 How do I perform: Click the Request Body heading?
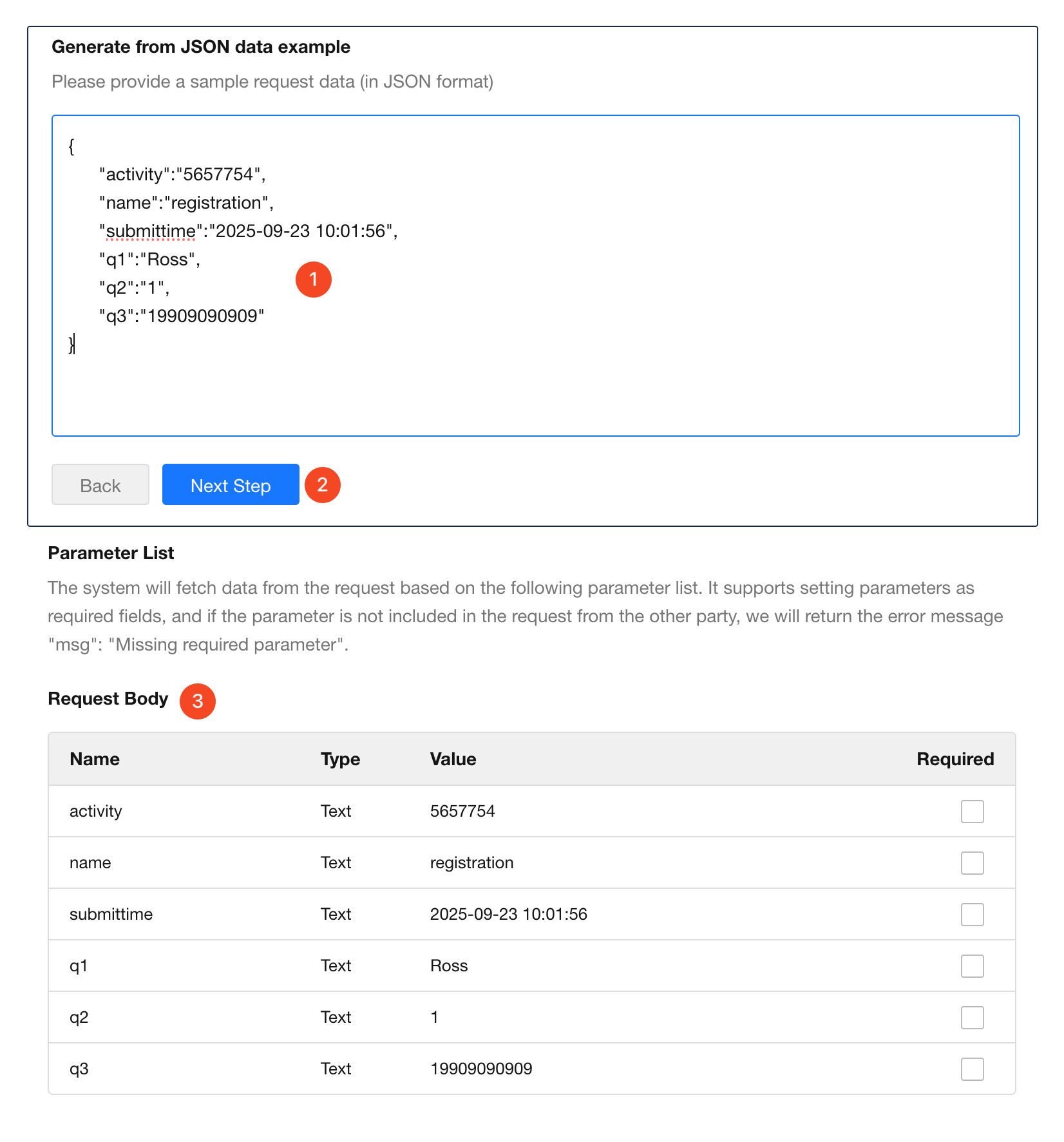[x=108, y=699]
